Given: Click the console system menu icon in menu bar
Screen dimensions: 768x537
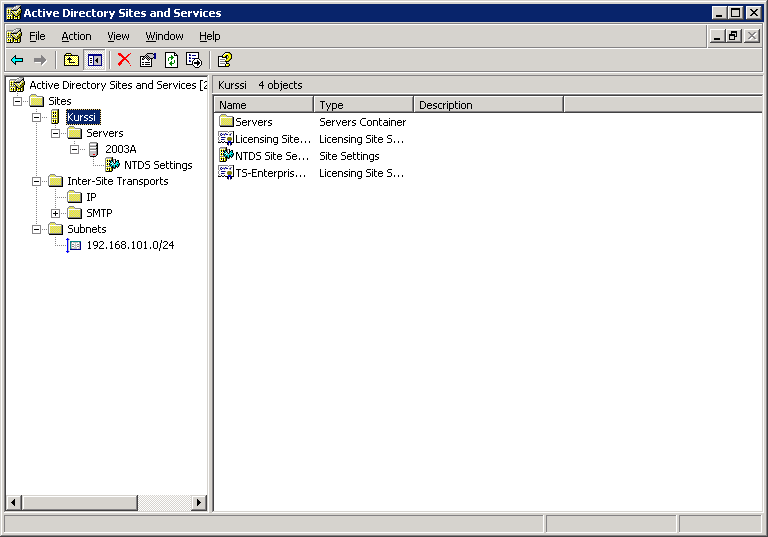Looking at the screenshot, I should click(15, 36).
